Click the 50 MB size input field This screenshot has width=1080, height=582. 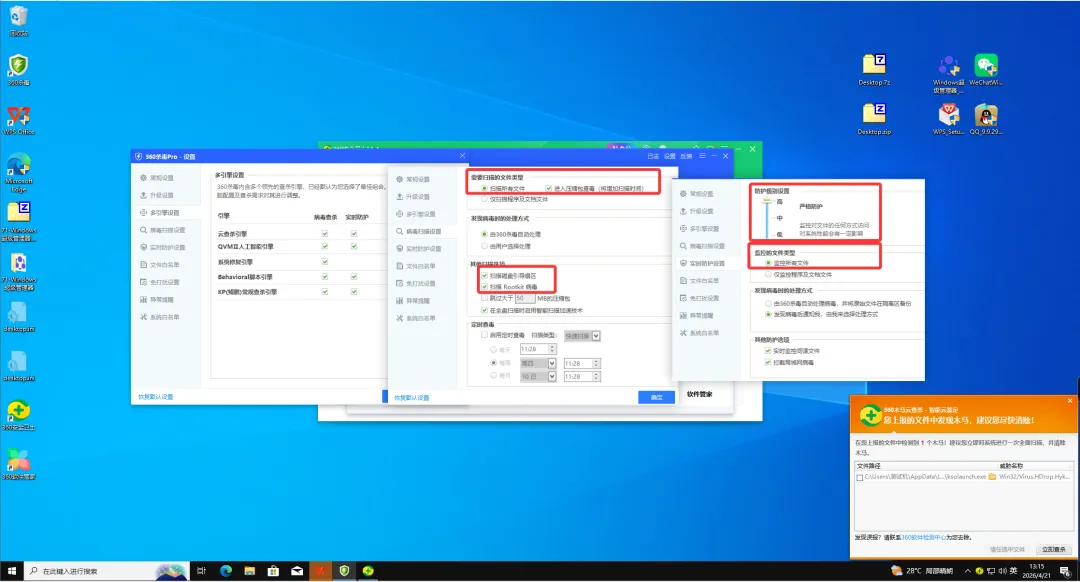point(524,298)
